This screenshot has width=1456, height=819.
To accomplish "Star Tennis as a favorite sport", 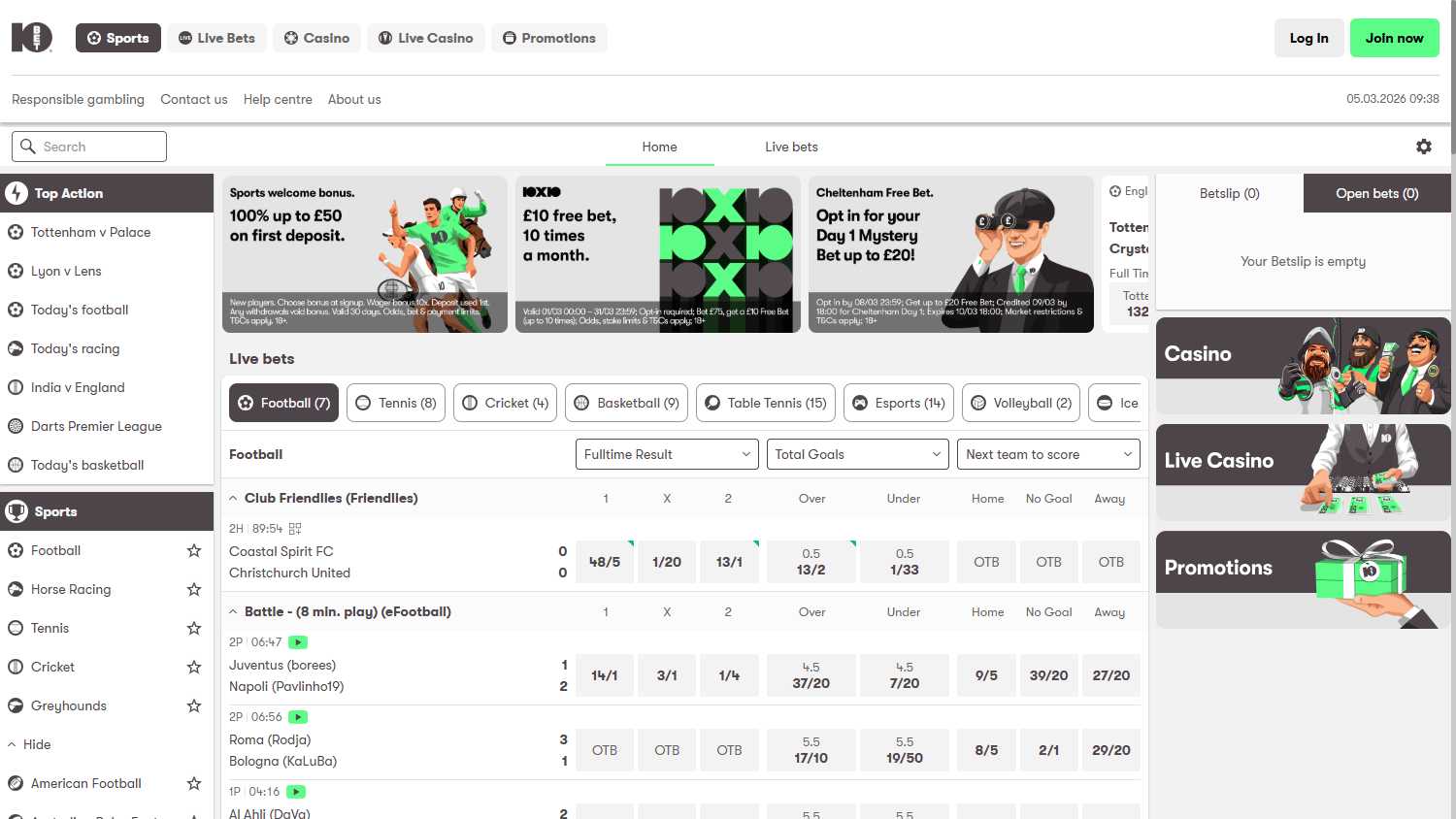I will (193, 628).
